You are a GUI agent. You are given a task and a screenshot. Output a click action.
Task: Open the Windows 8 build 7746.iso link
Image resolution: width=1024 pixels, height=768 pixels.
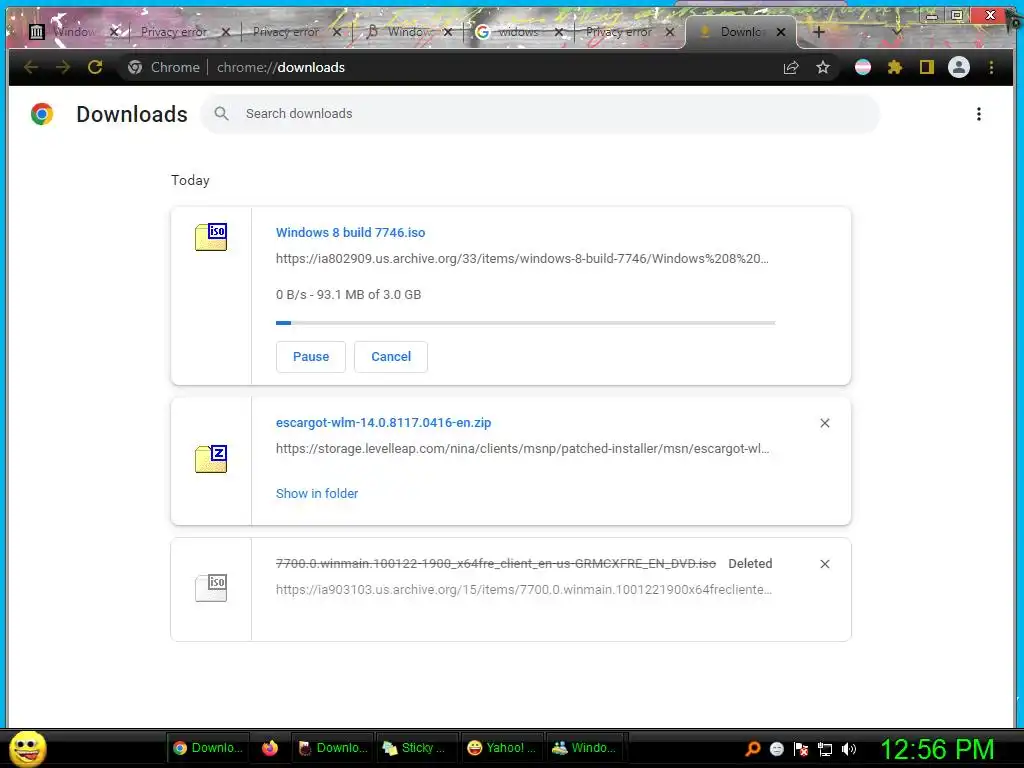350,232
